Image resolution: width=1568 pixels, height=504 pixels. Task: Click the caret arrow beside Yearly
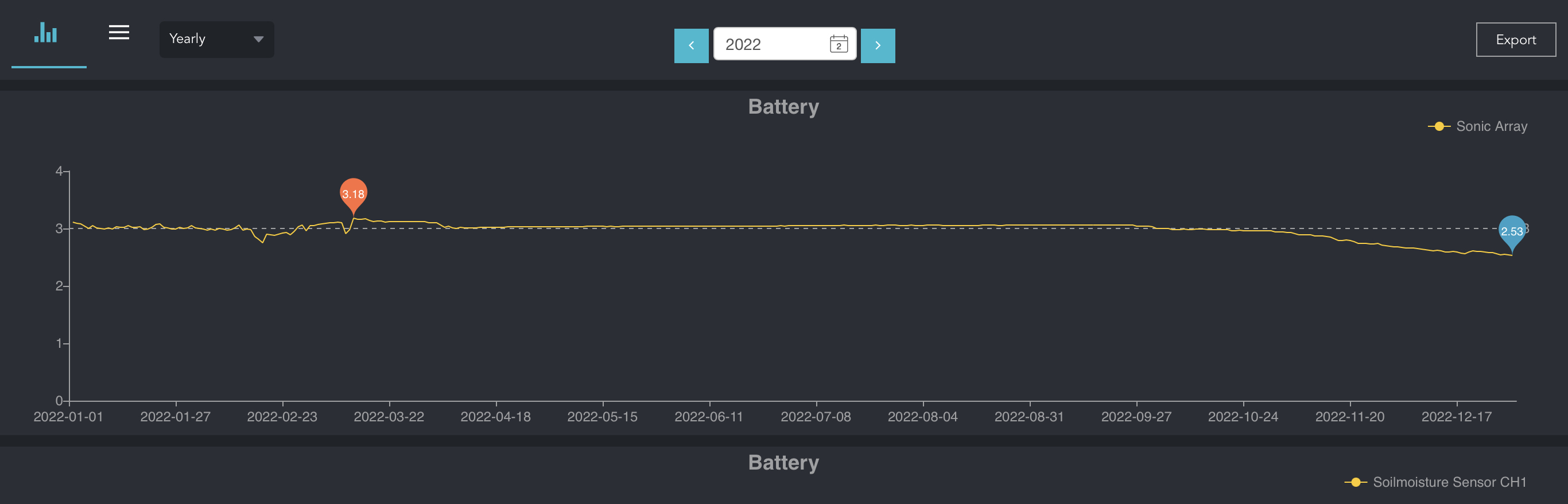[259, 40]
